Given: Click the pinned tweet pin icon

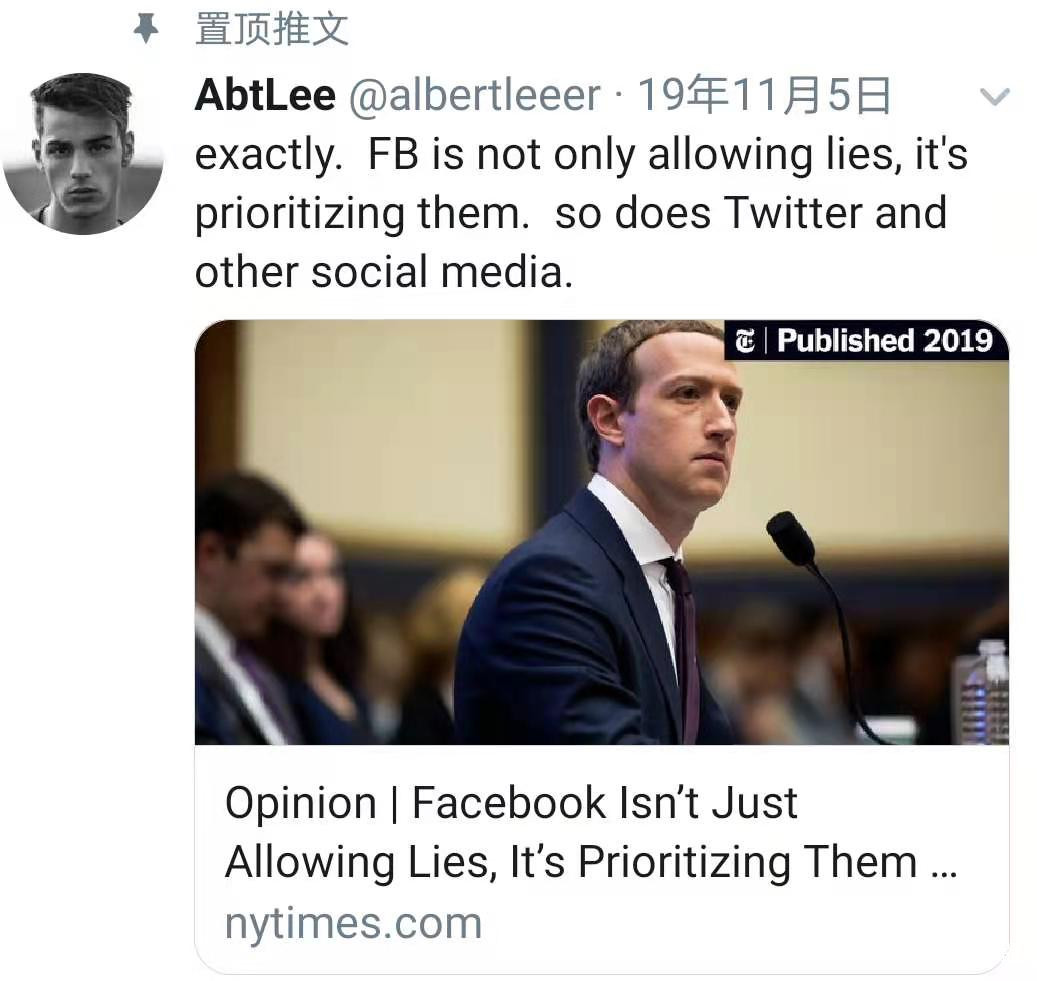Looking at the screenshot, I should point(146,29).
